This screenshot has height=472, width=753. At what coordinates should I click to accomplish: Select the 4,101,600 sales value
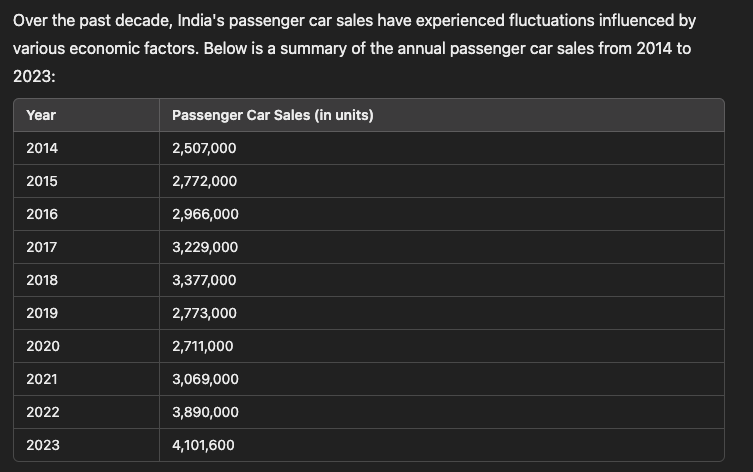click(203, 445)
